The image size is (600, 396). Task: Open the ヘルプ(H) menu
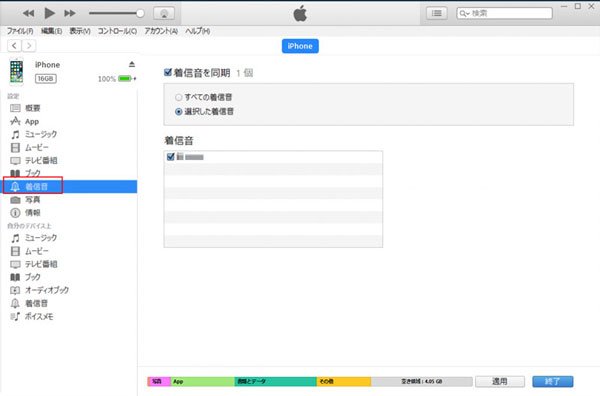[x=197, y=31]
